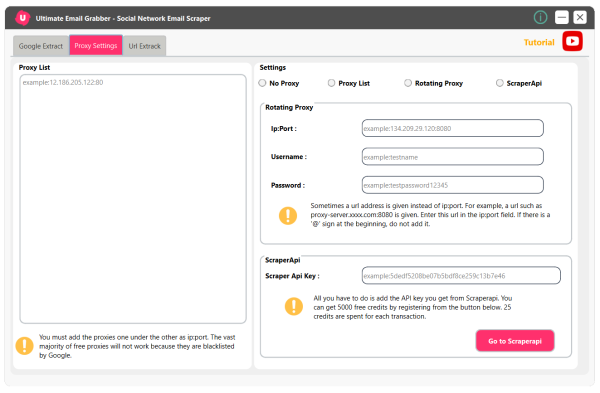Focus the Ip:Port input field

click(x=453, y=128)
